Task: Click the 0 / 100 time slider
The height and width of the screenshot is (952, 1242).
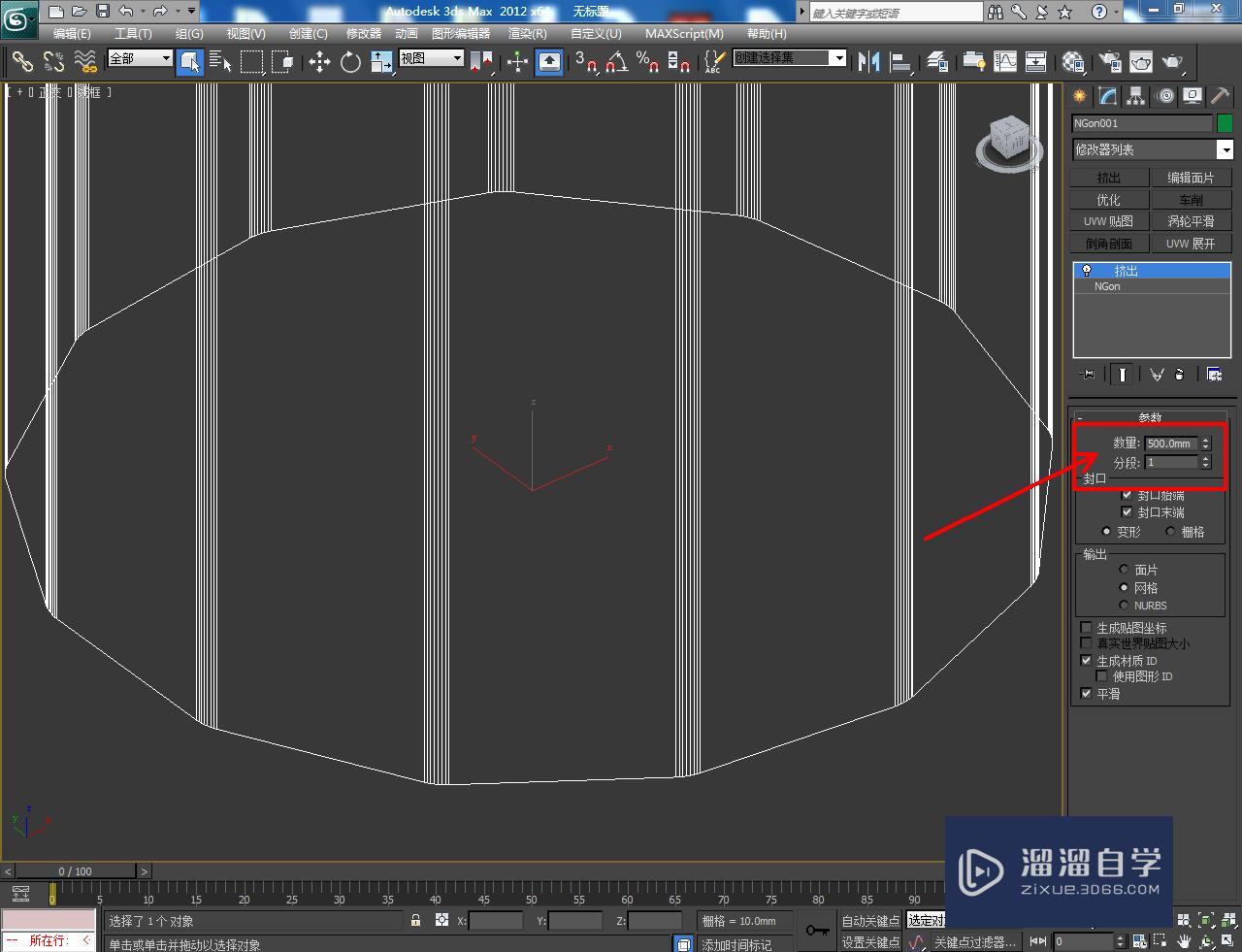Action: coord(76,870)
